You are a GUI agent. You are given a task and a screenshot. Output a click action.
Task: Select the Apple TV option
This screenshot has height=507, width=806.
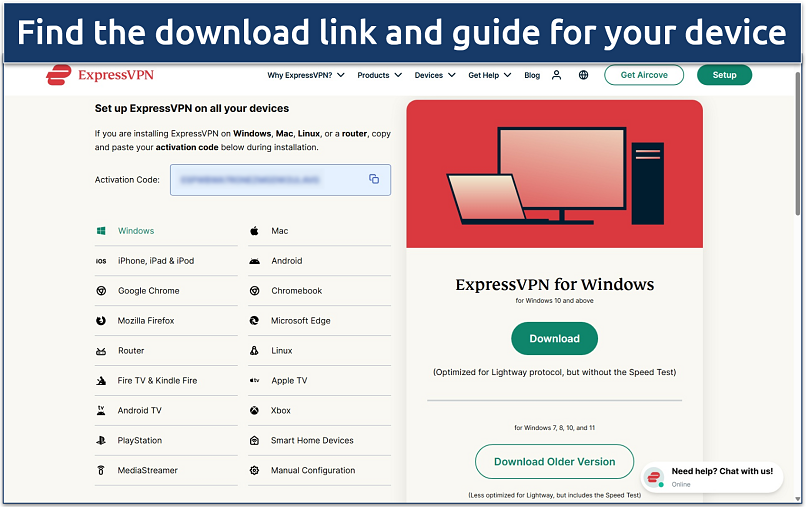tap(320, 381)
